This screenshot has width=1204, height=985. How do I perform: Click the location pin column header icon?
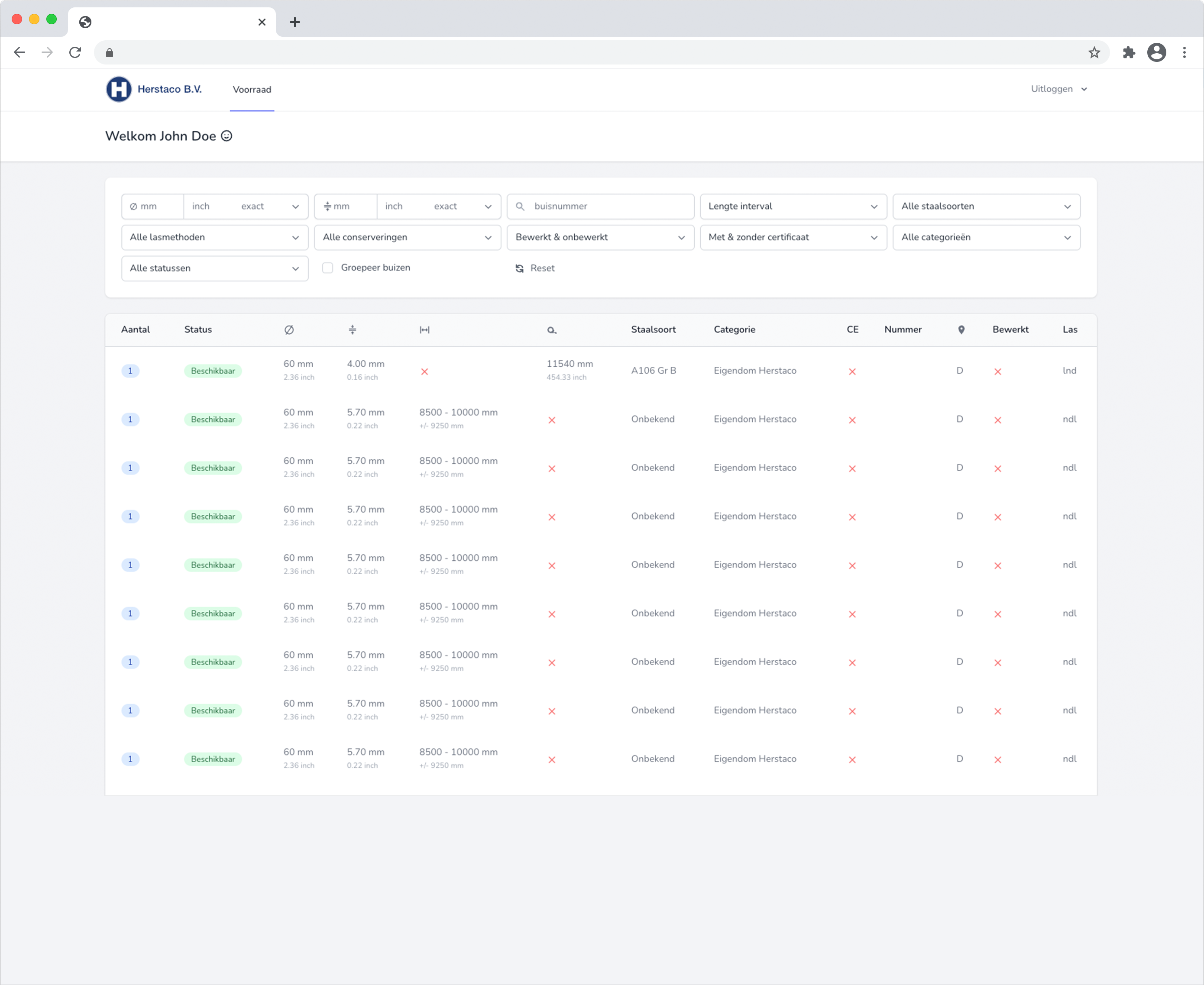961,329
